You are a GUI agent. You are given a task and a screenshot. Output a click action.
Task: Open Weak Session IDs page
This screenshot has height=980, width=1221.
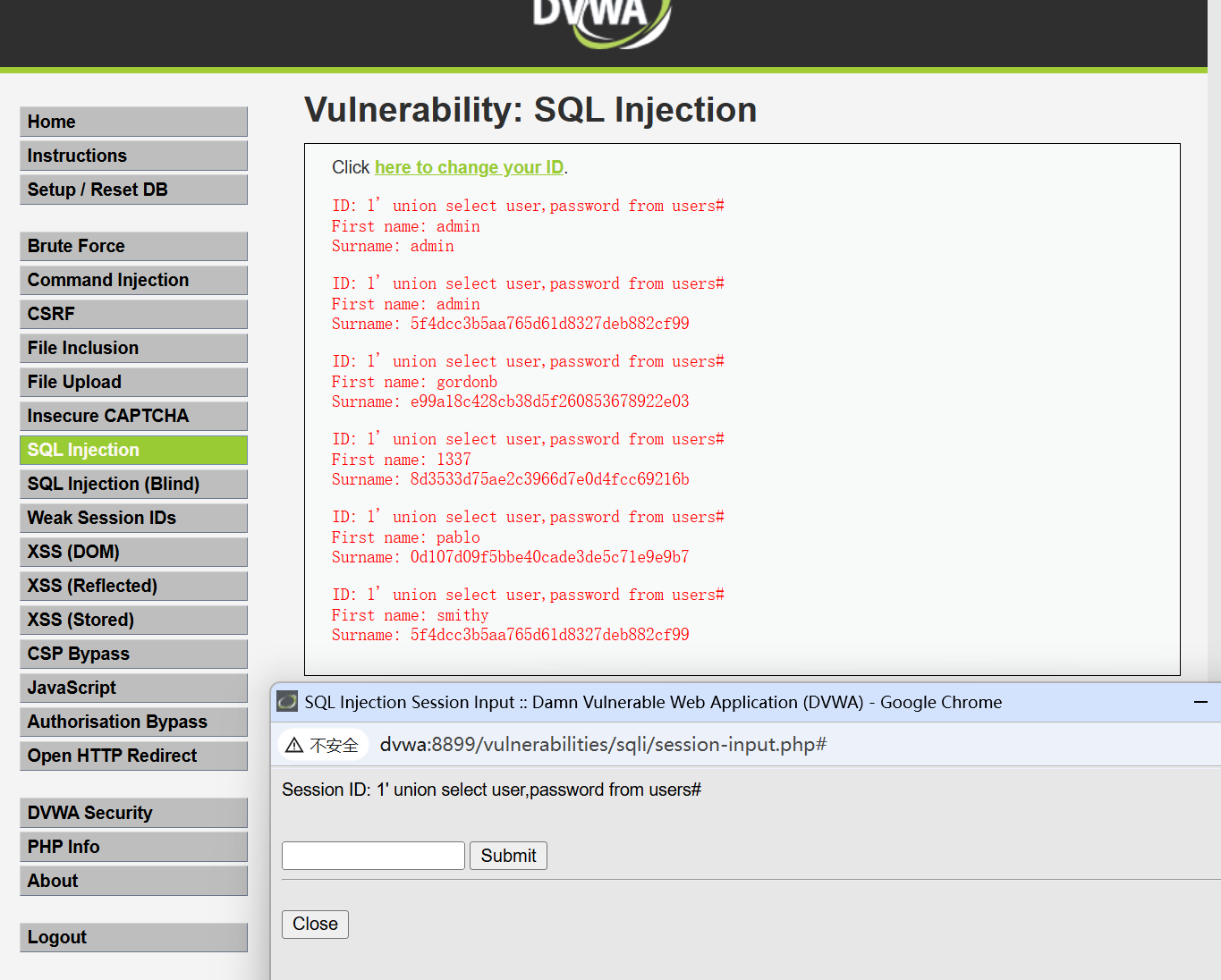(x=133, y=518)
